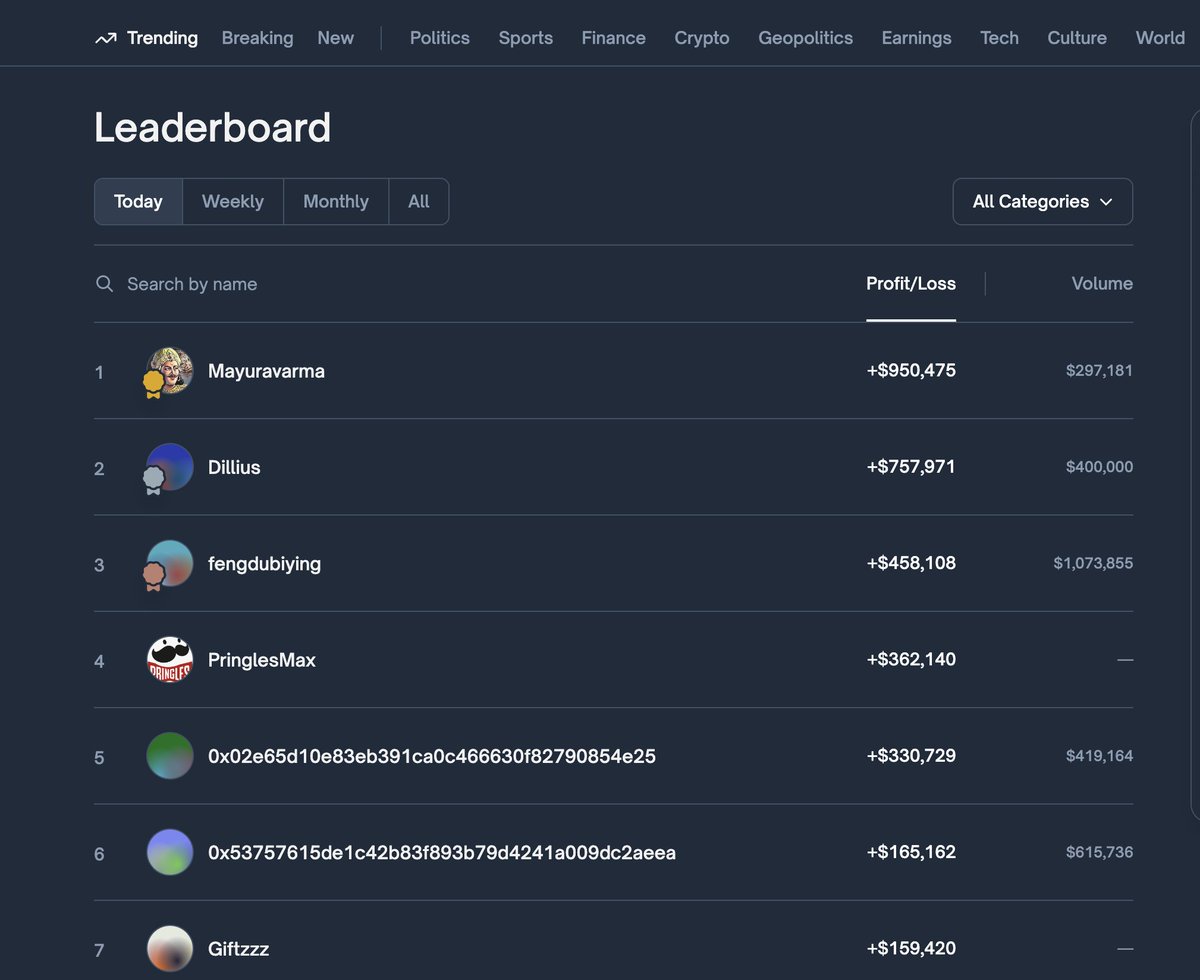This screenshot has width=1200, height=980.
Task: Click the $419,164 volume value
Action: [x=1099, y=756]
